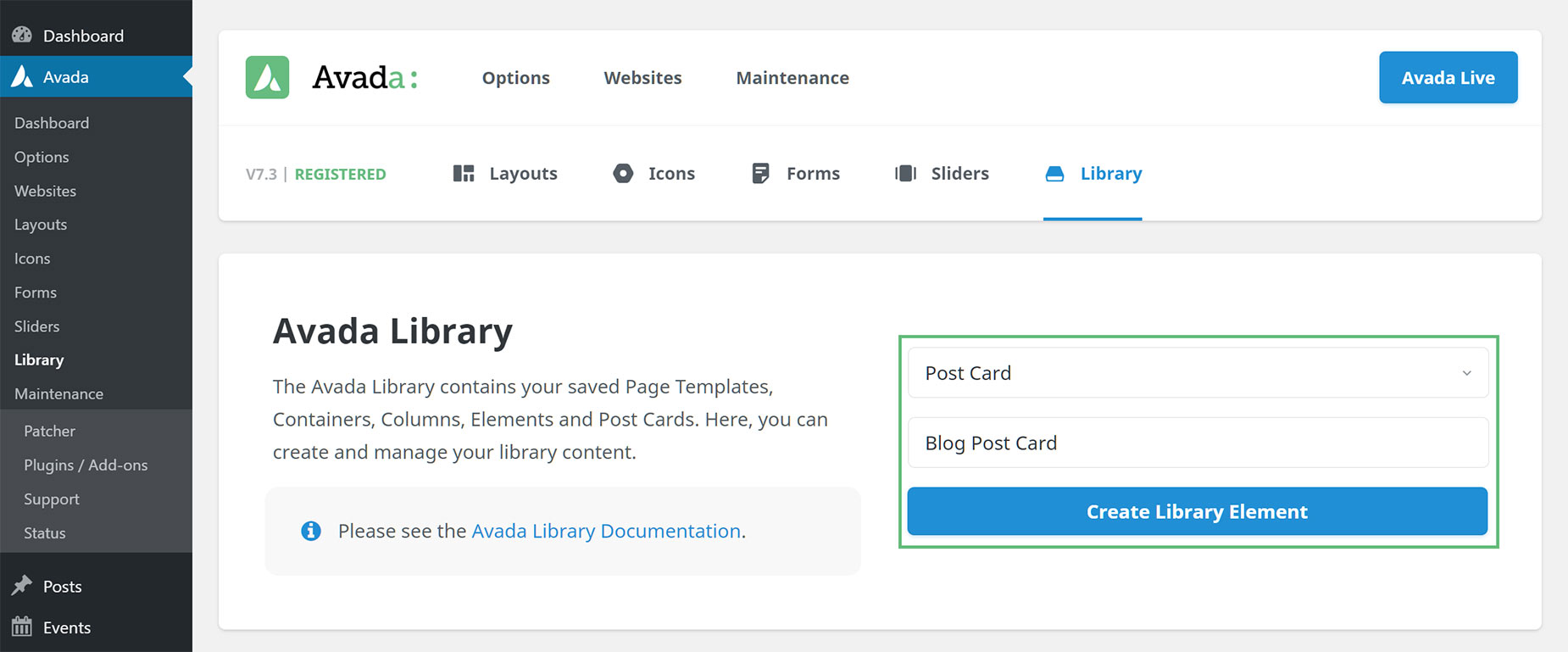Open the Post Card type dropdown
Screen dimensions: 1568x652
[1198, 373]
